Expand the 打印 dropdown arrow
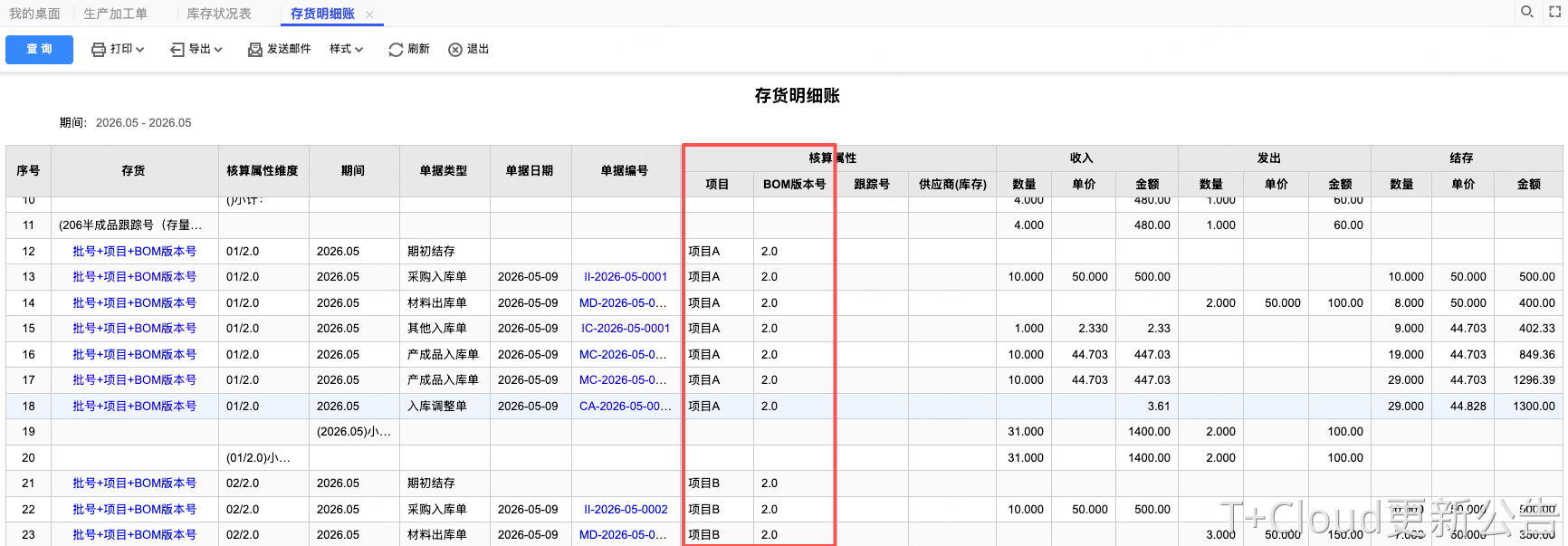Viewport: 1568px width, 546px height. tap(139, 50)
